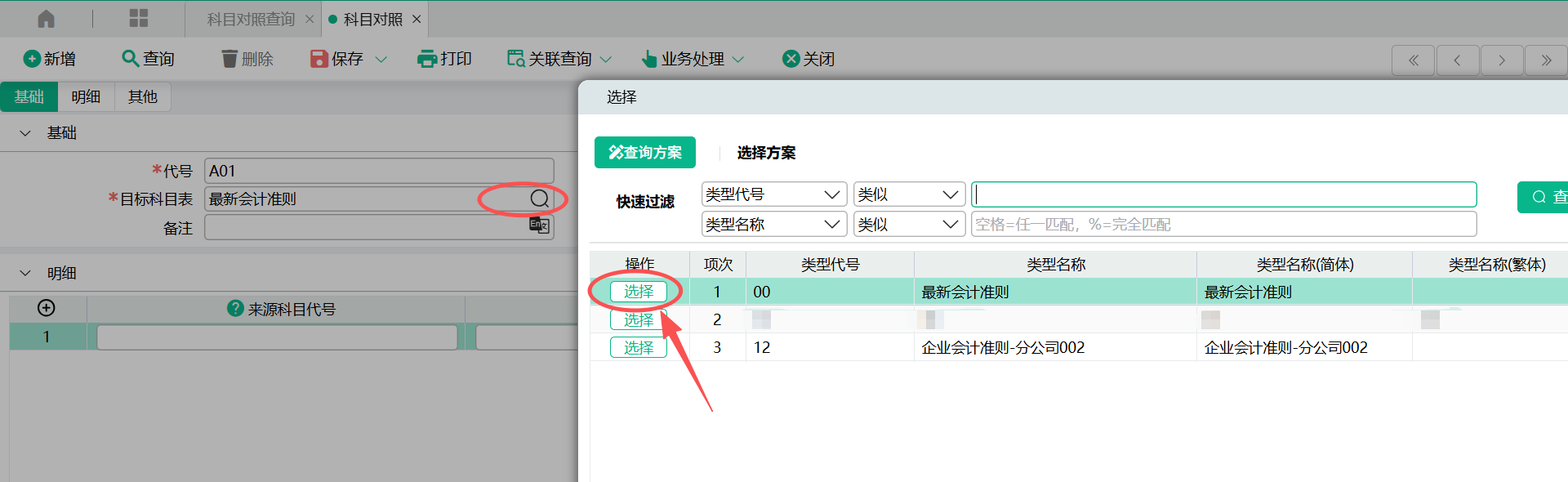
Task: Click the 查询方案 button
Action: [644, 153]
